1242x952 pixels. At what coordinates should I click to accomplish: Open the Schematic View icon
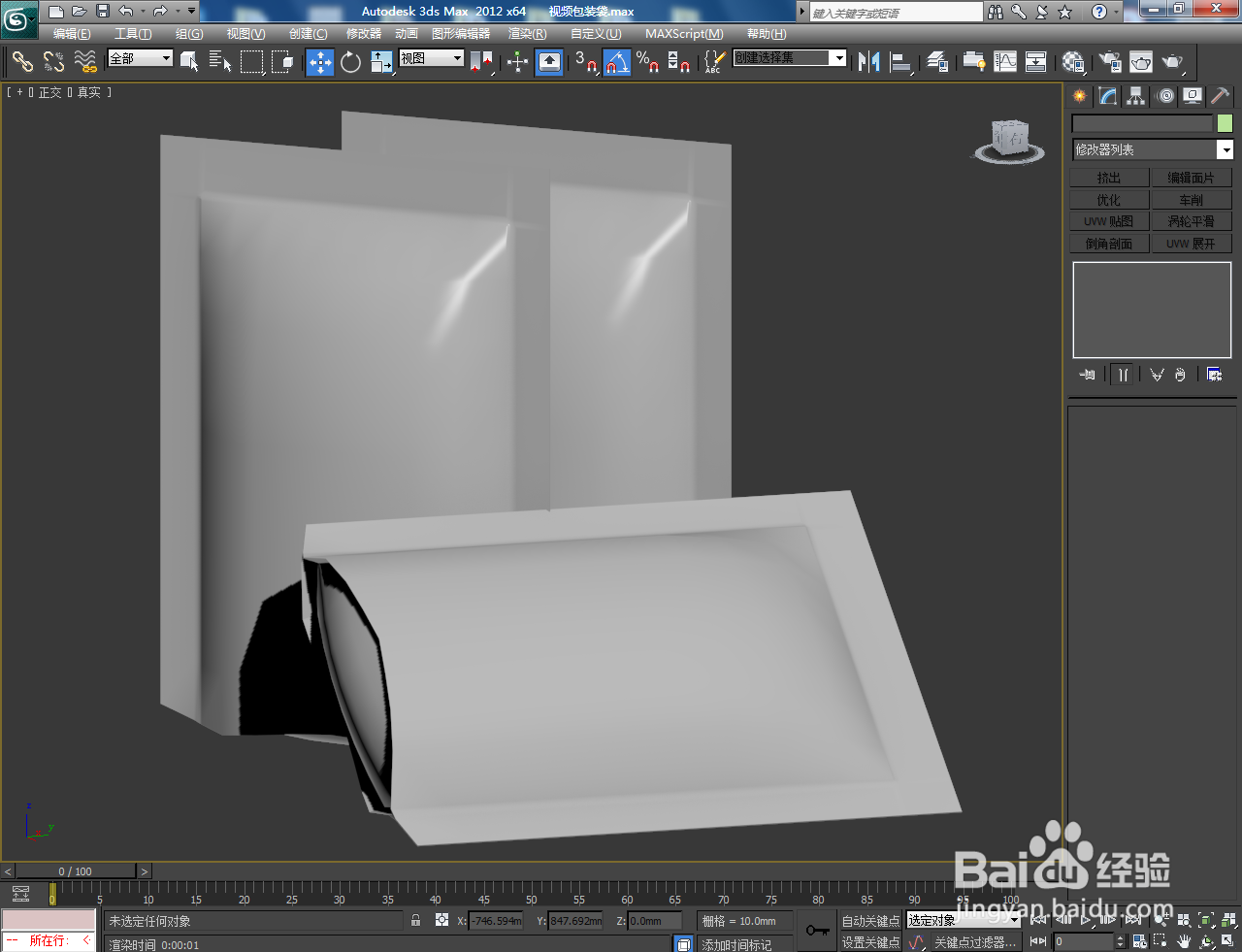point(1036,61)
